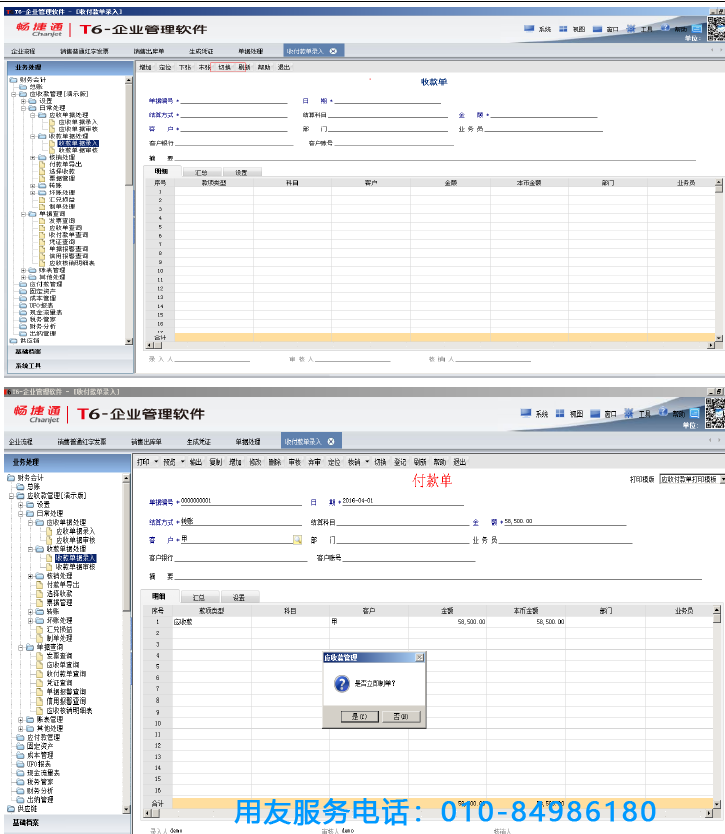
Task: Open 工具 icon in upper window header
Action: pyautogui.click(x=631, y=28)
